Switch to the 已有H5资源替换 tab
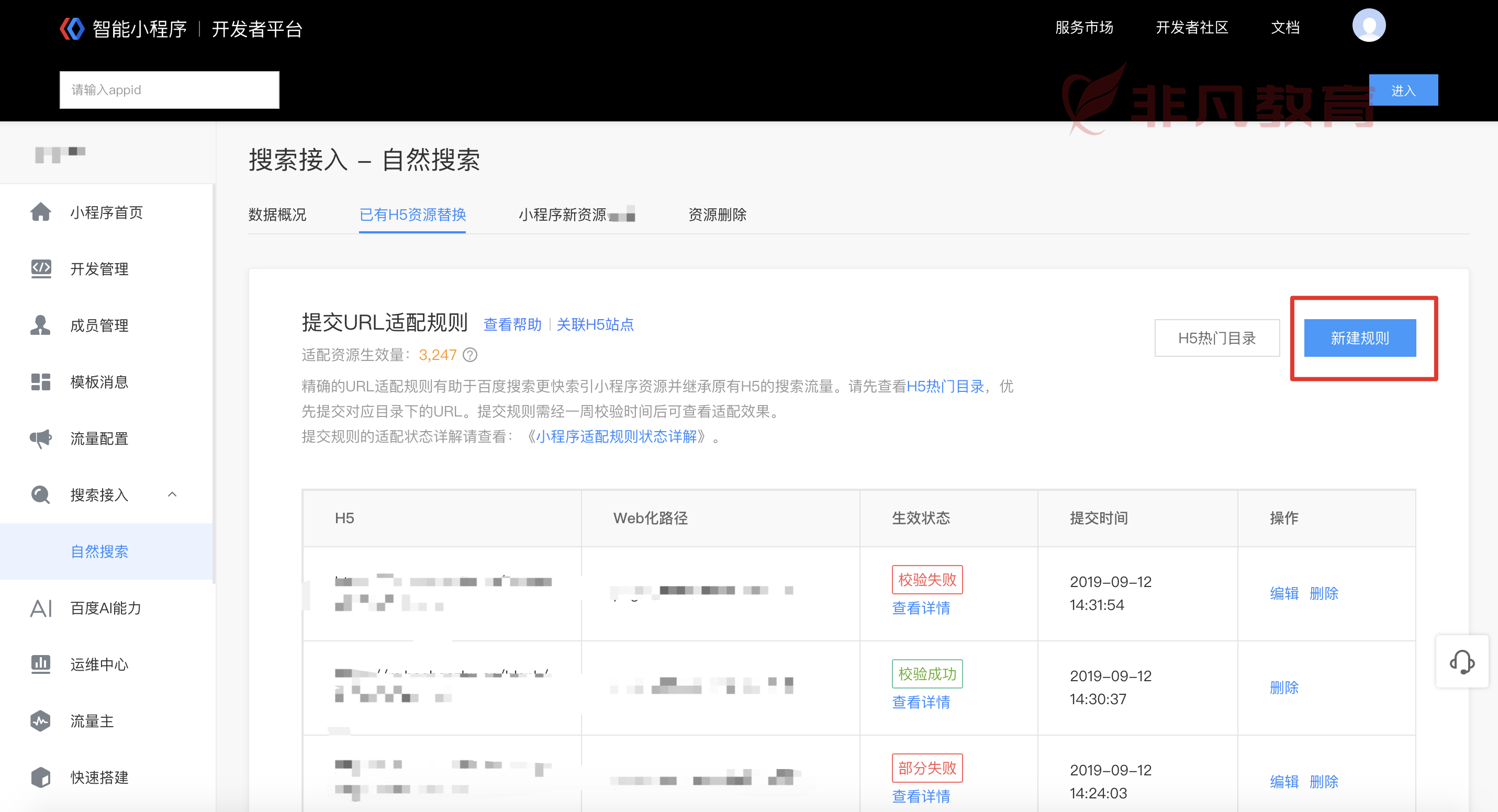The height and width of the screenshot is (812, 1498). click(x=412, y=215)
